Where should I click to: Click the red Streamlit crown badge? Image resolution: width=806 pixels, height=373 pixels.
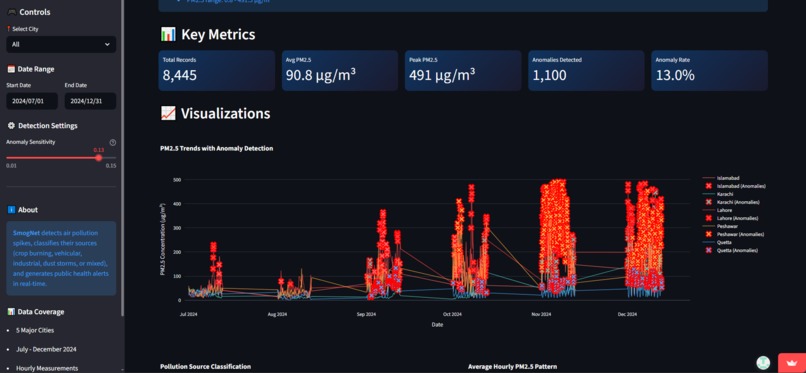(792, 363)
